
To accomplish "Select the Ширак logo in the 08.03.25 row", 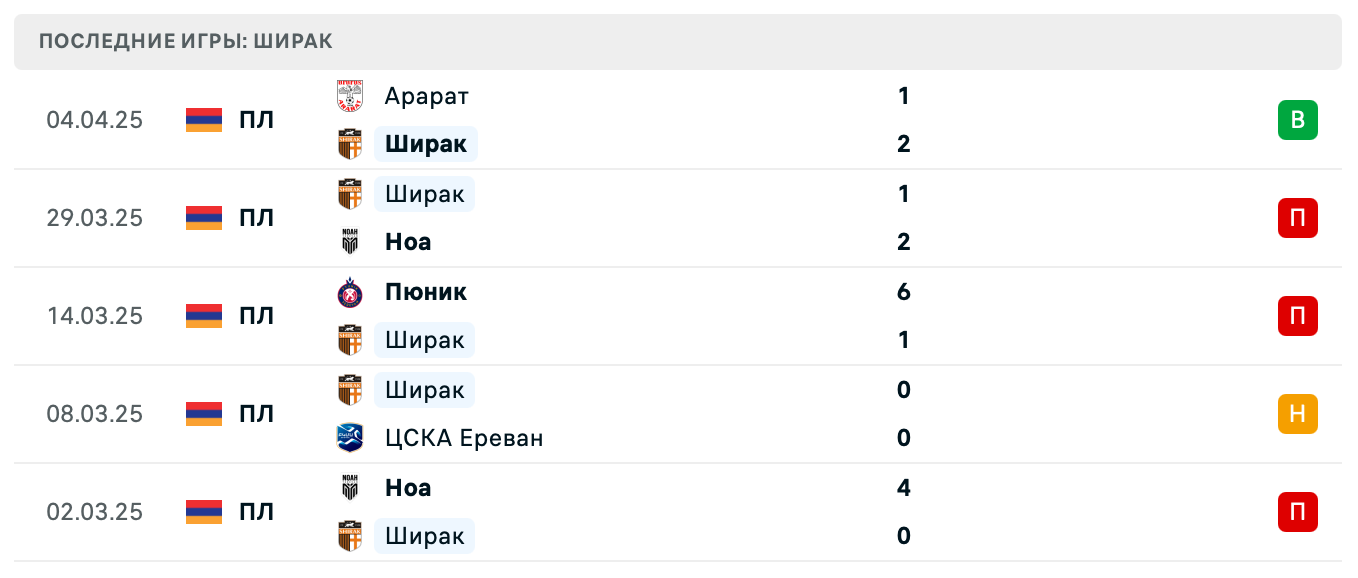I will point(349,390).
